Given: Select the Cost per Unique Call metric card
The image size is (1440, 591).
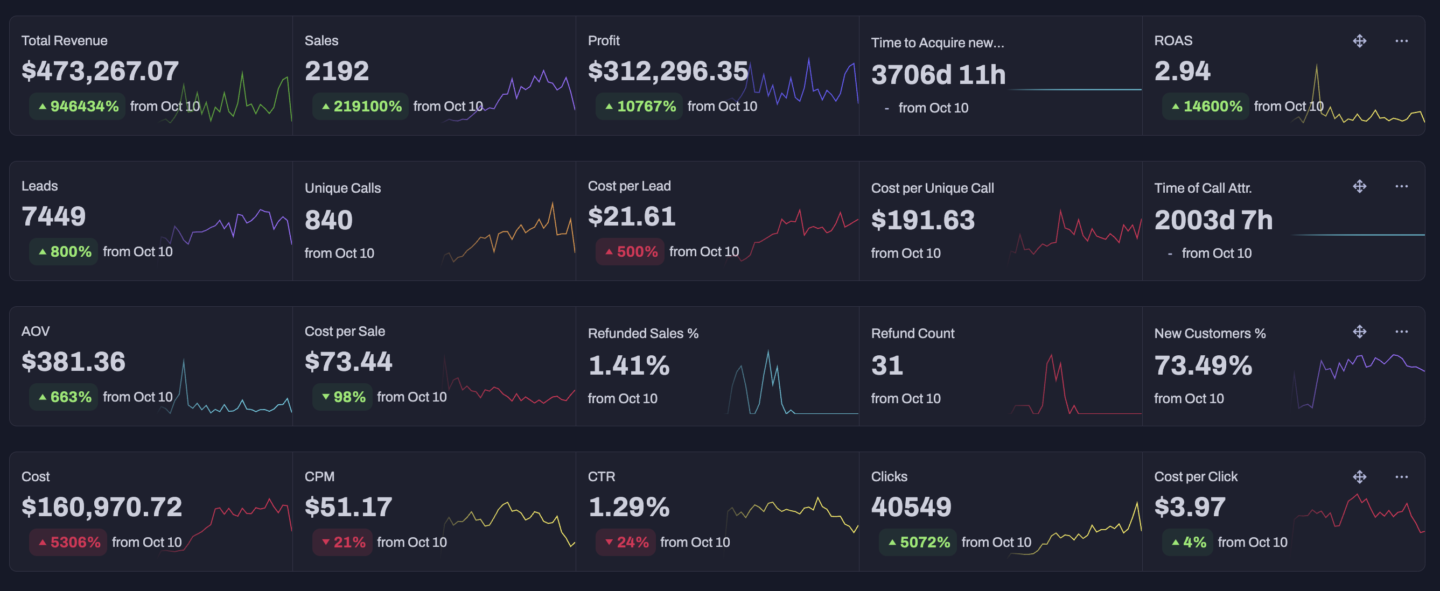Looking at the screenshot, I should point(1000,220).
